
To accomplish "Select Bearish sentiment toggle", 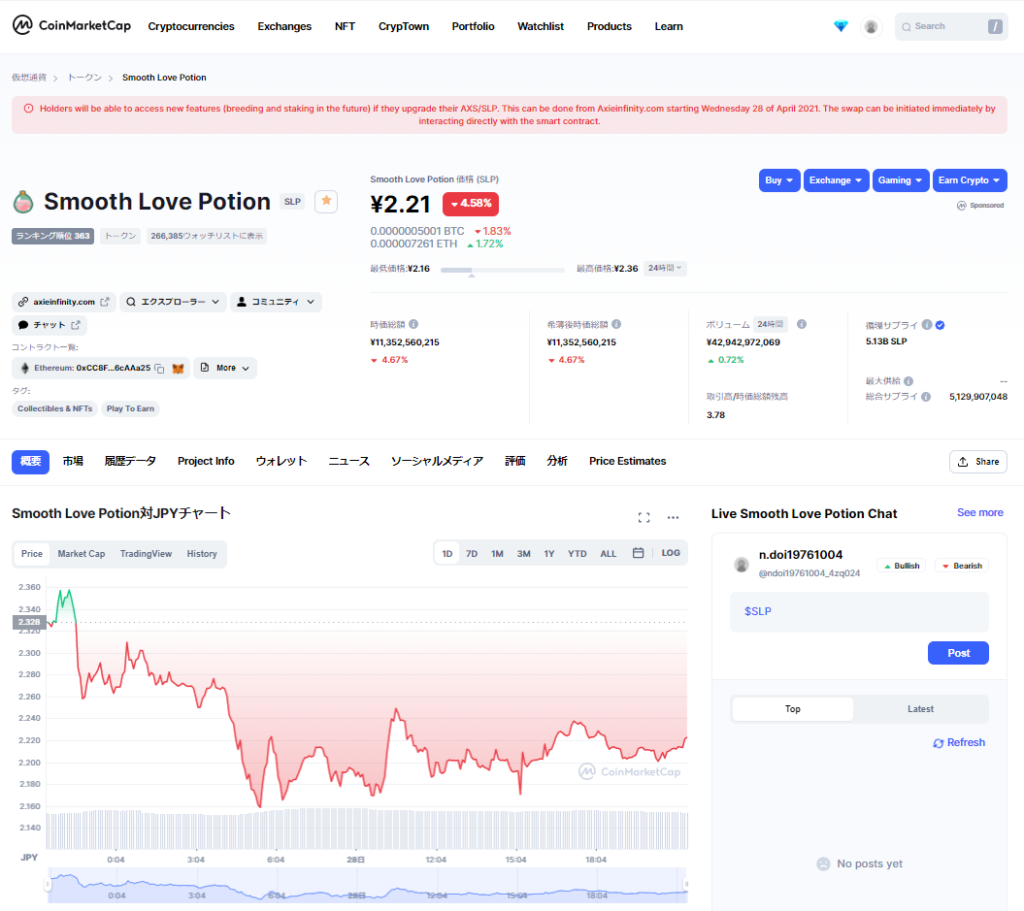I will point(962,566).
